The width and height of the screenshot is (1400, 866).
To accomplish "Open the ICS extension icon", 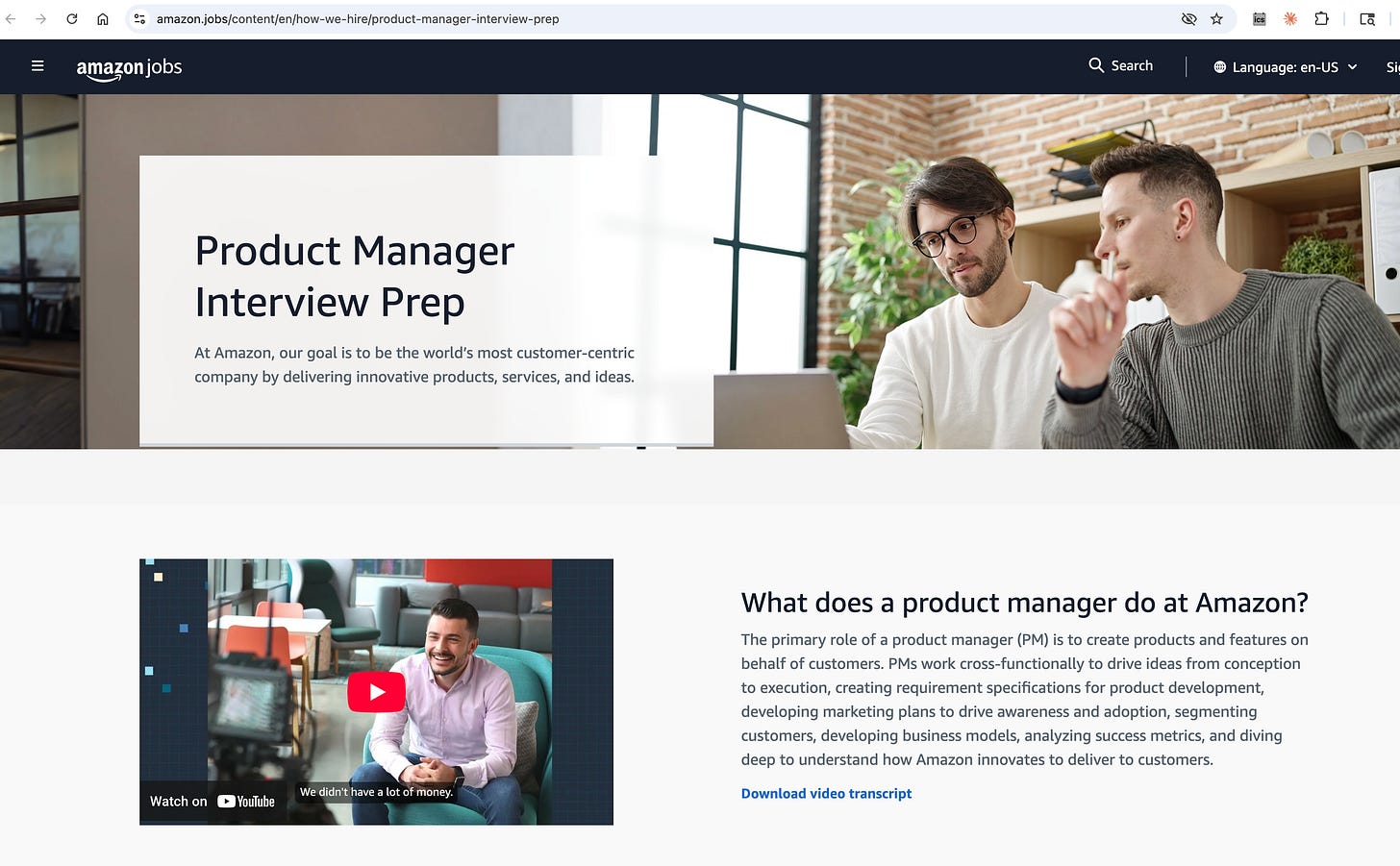I will click(x=1259, y=18).
